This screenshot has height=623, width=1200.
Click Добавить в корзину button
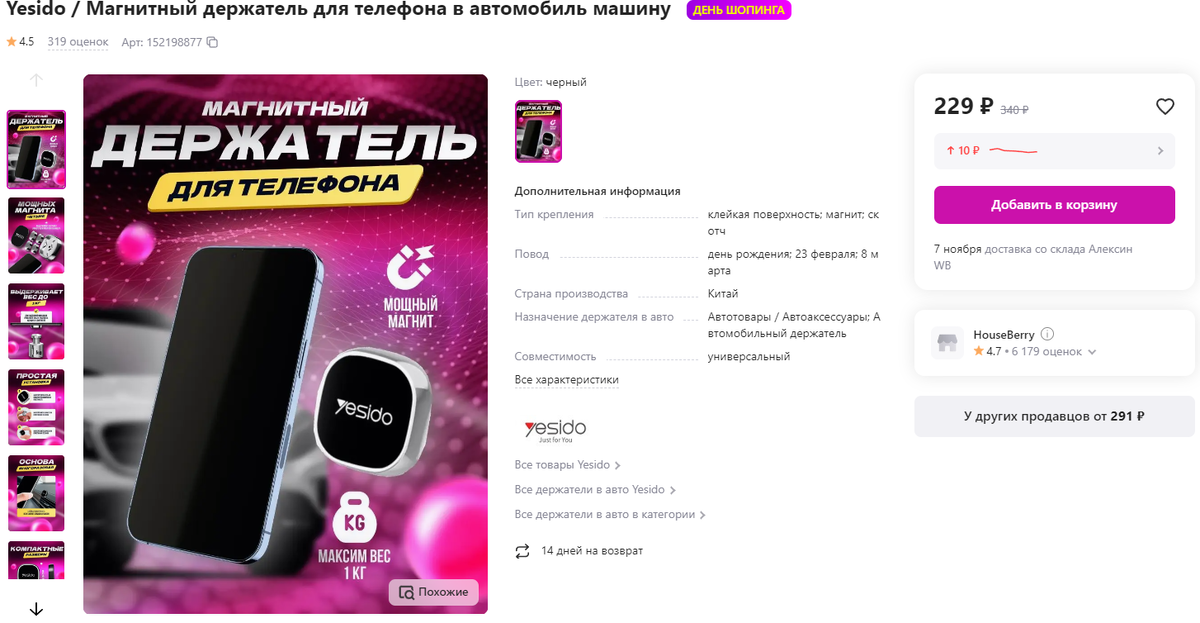pos(1054,205)
